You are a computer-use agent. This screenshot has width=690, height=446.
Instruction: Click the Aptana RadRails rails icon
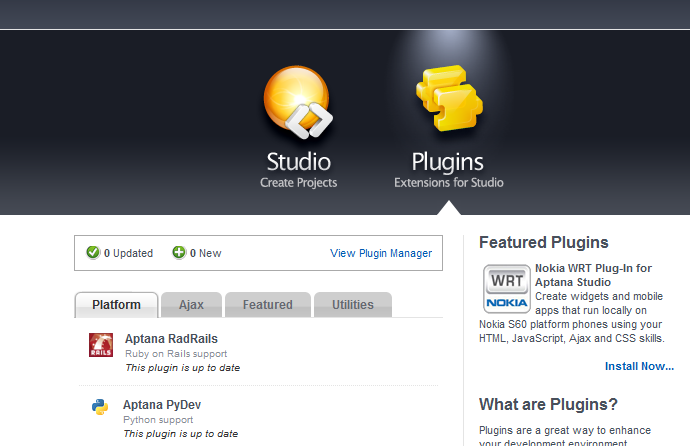101,345
